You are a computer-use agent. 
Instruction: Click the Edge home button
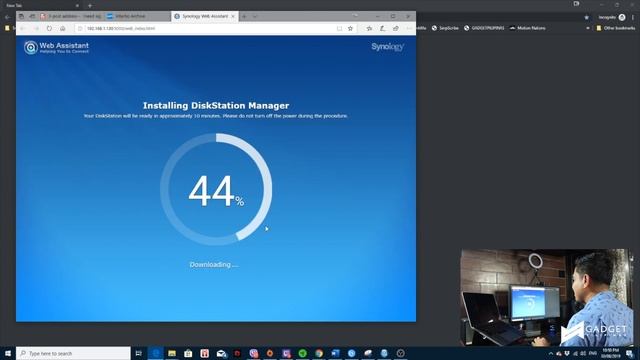click(62, 29)
